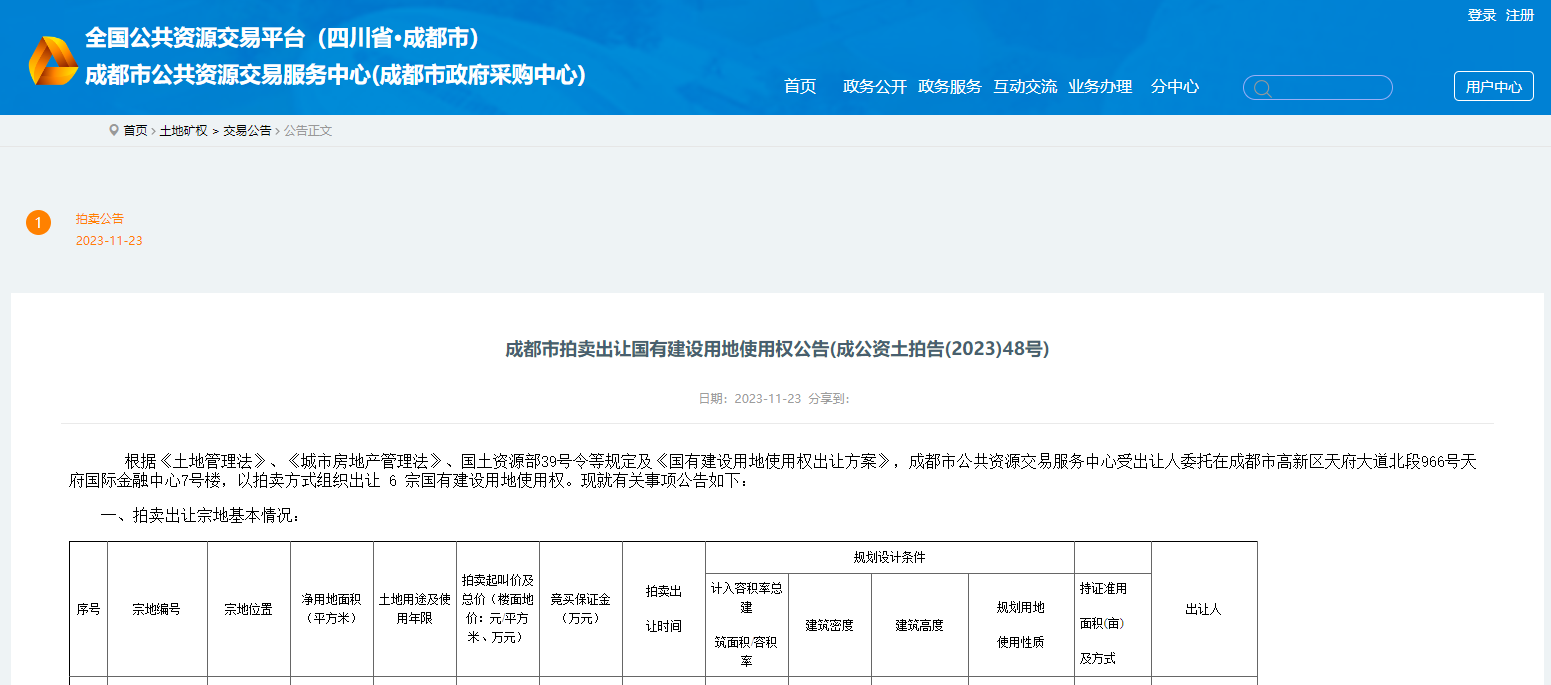This screenshot has height=685, width=1551.
Task: Click the announcement title 成公资土拍告(2023)48号
Action: (x=777, y=349)
